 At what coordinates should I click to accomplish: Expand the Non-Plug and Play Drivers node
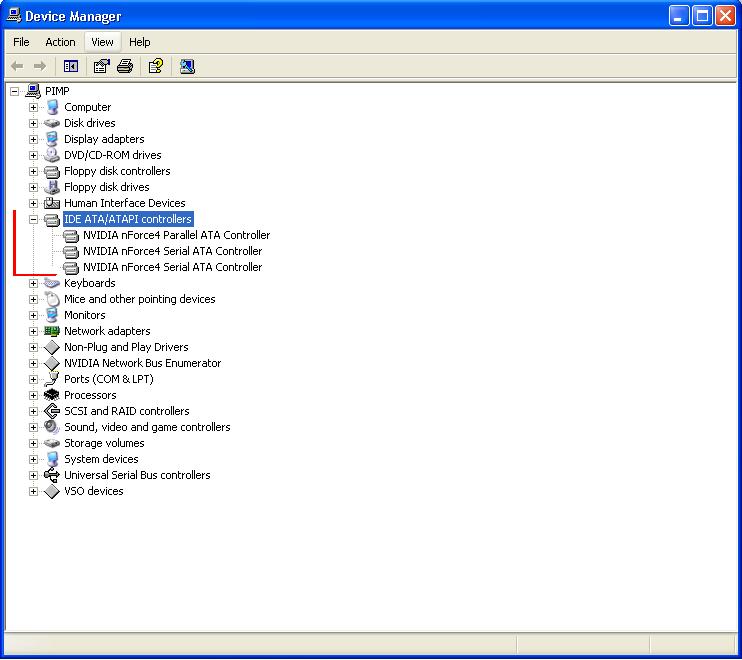click(33, 347)
